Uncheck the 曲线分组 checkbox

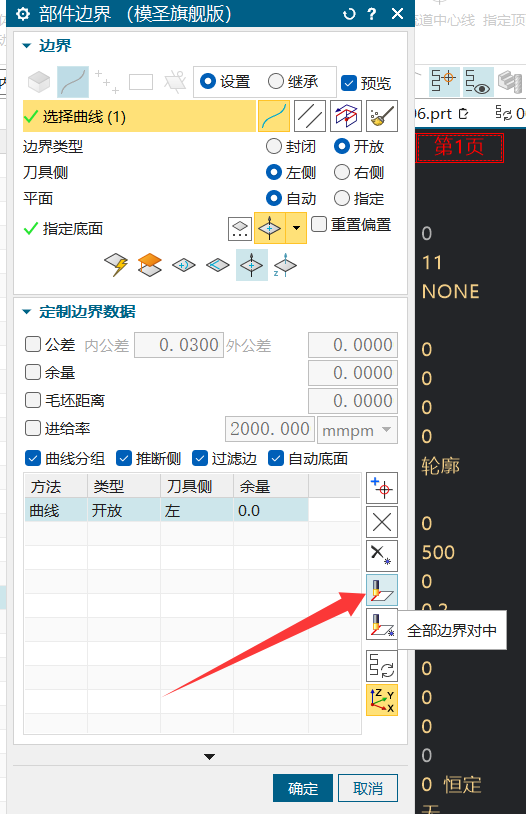click(x=33, y=458)
